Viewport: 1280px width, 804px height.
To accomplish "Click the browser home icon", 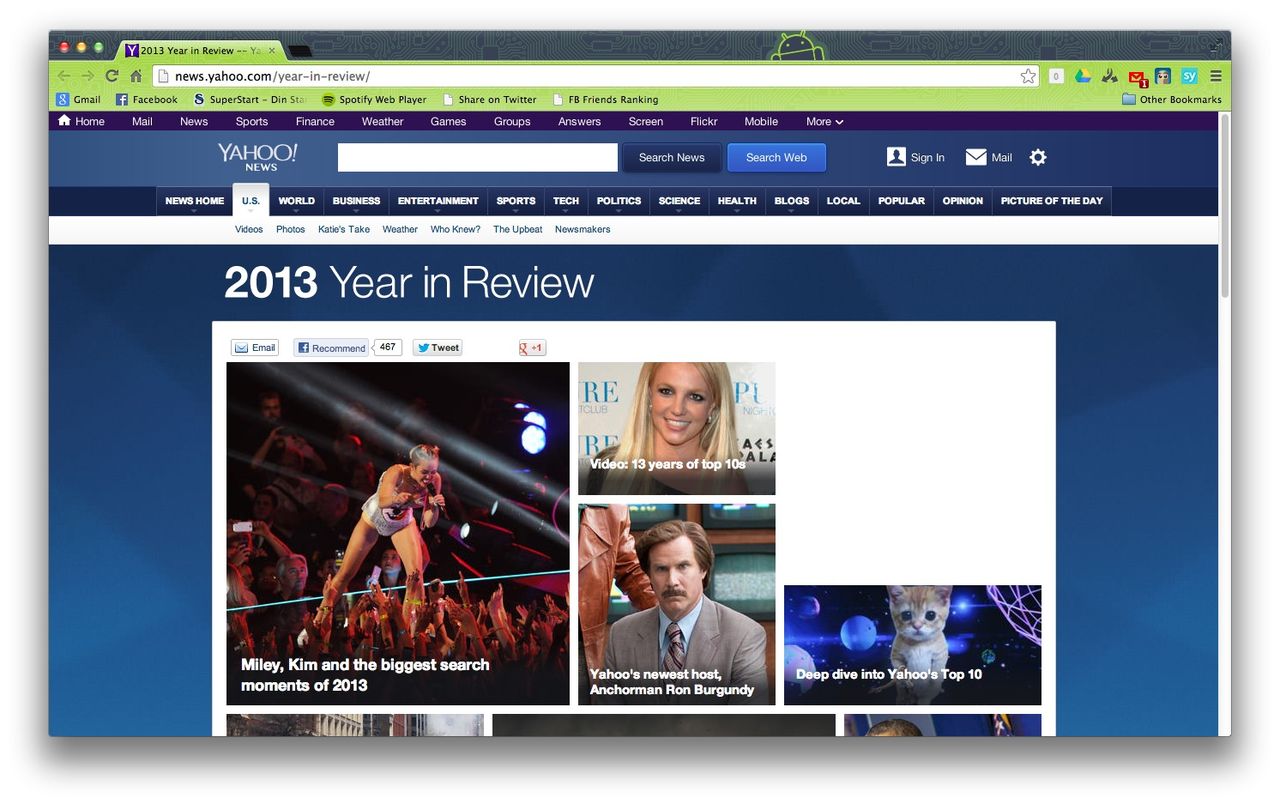I will pos(136,76).
